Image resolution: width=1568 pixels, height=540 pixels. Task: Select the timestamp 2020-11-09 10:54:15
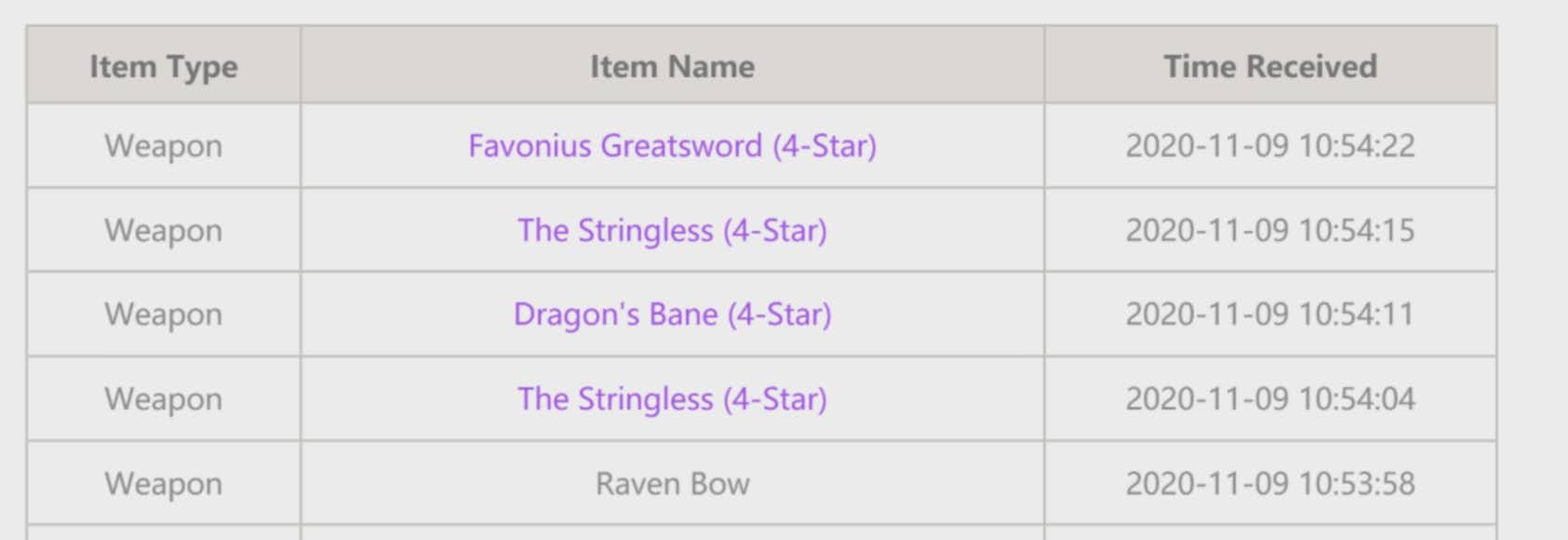(x=1270, y=230)
